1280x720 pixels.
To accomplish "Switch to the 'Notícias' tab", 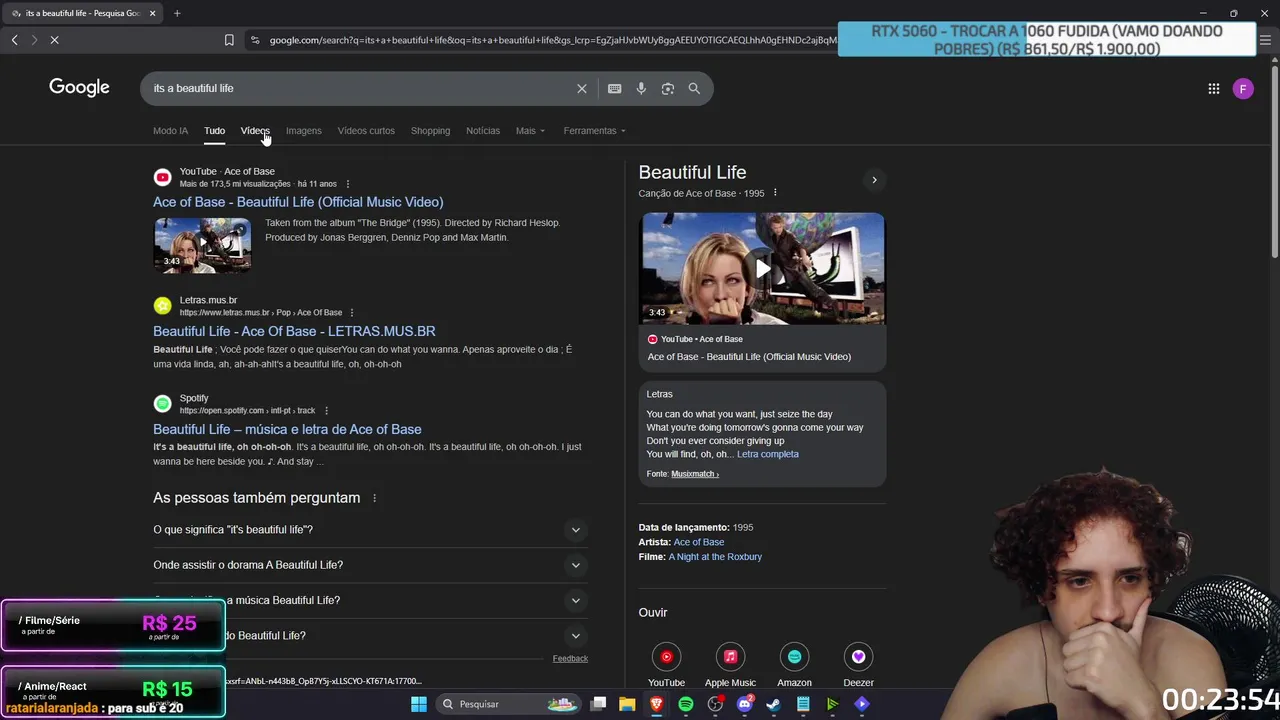I will point(483,131).
